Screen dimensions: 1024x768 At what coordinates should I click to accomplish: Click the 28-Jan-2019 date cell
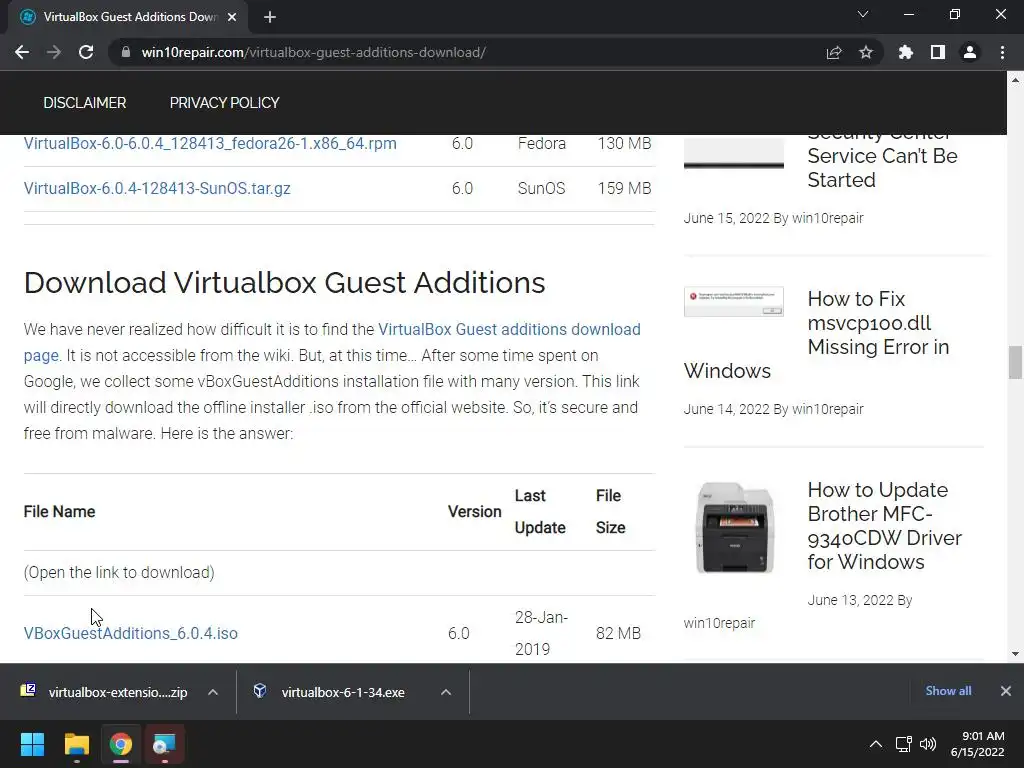(541, 633)
